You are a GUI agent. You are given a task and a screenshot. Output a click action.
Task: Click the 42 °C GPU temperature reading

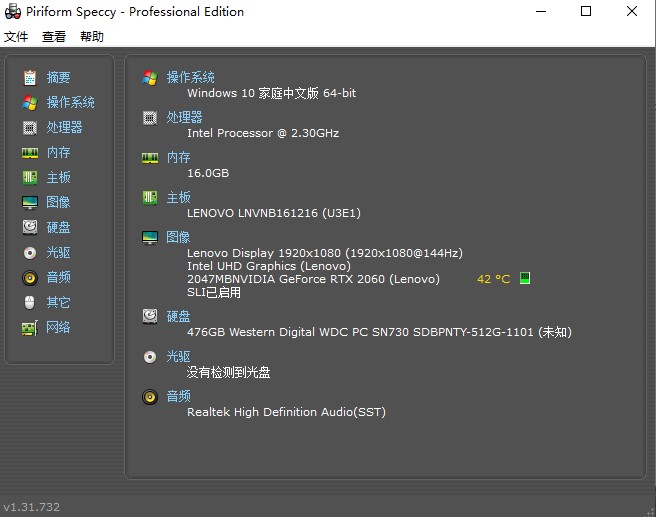(x=493, y=279)
